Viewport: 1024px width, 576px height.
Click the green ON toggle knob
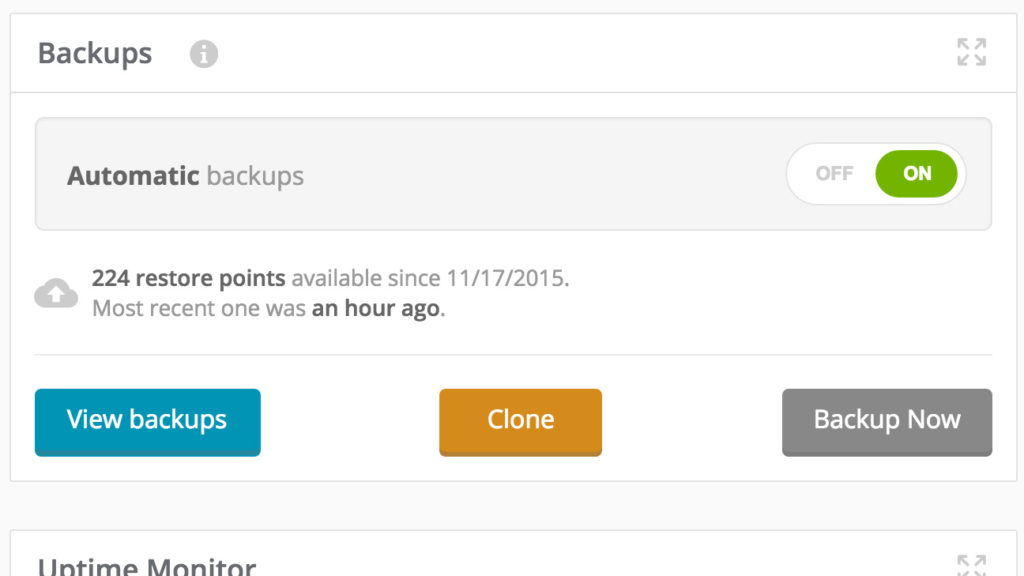click(x=916, y=174)
